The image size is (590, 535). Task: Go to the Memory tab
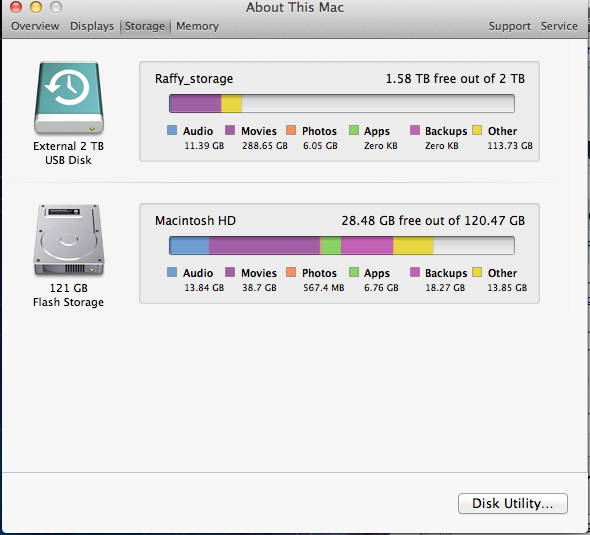tap(197, 26)
